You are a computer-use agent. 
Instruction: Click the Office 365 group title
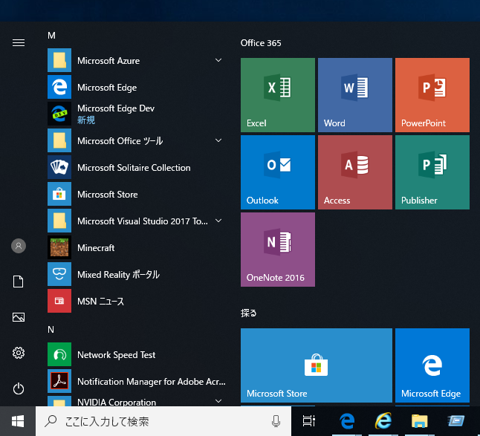[261, 43]
